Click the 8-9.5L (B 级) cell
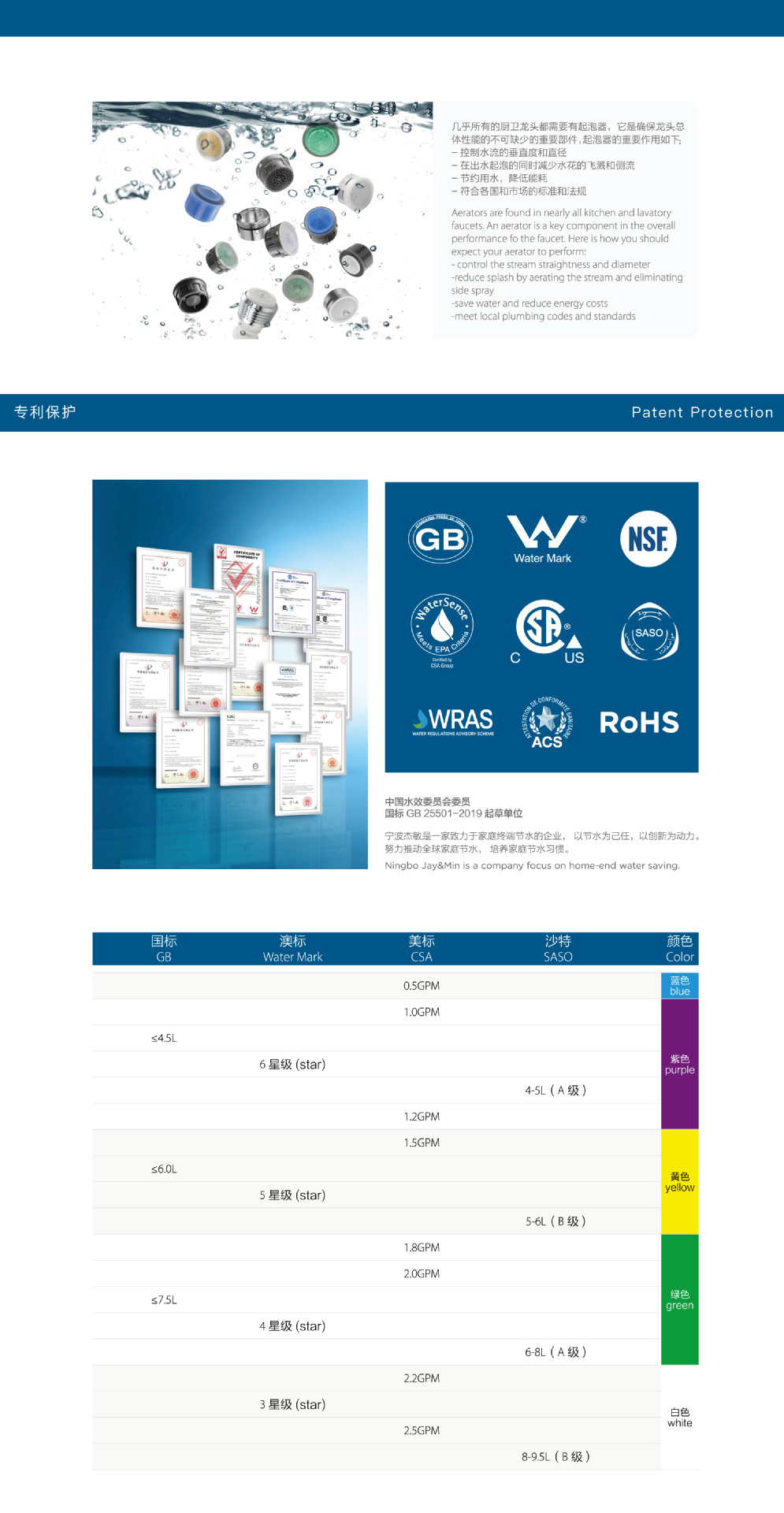The height and width of the screenshot is (1513, 784). pos(556,1457)
